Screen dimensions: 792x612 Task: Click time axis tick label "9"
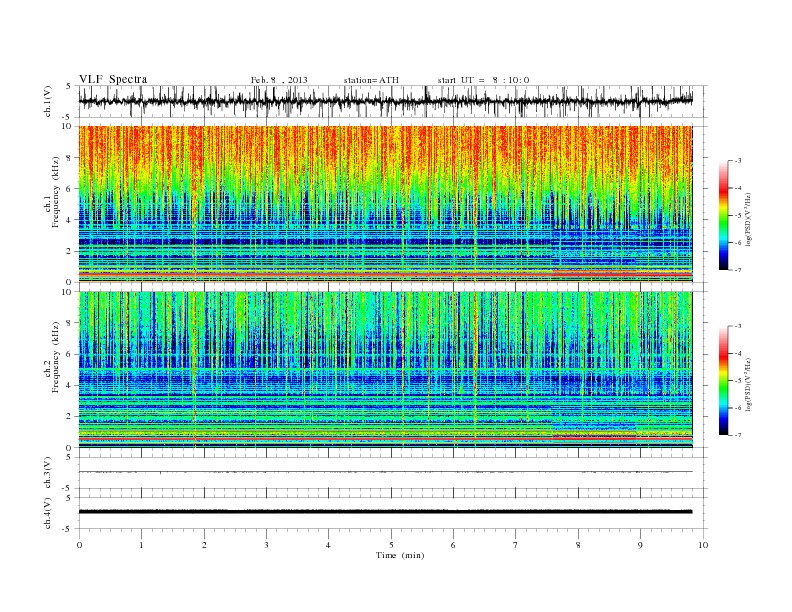click(640, 545)
